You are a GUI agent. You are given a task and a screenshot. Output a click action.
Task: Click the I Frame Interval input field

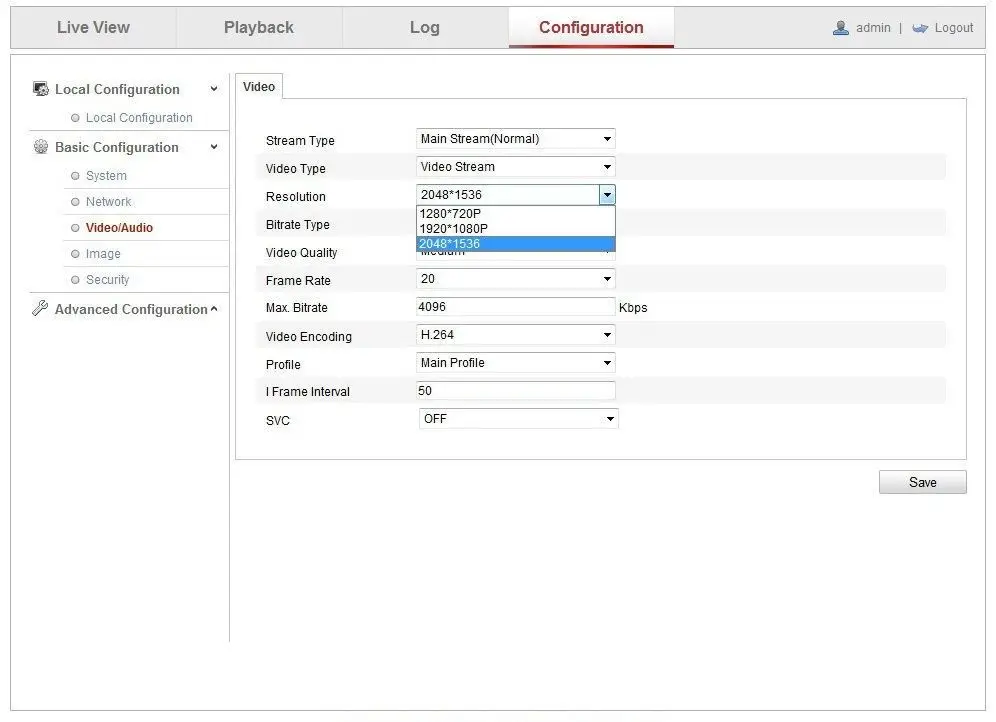point(515,391)
